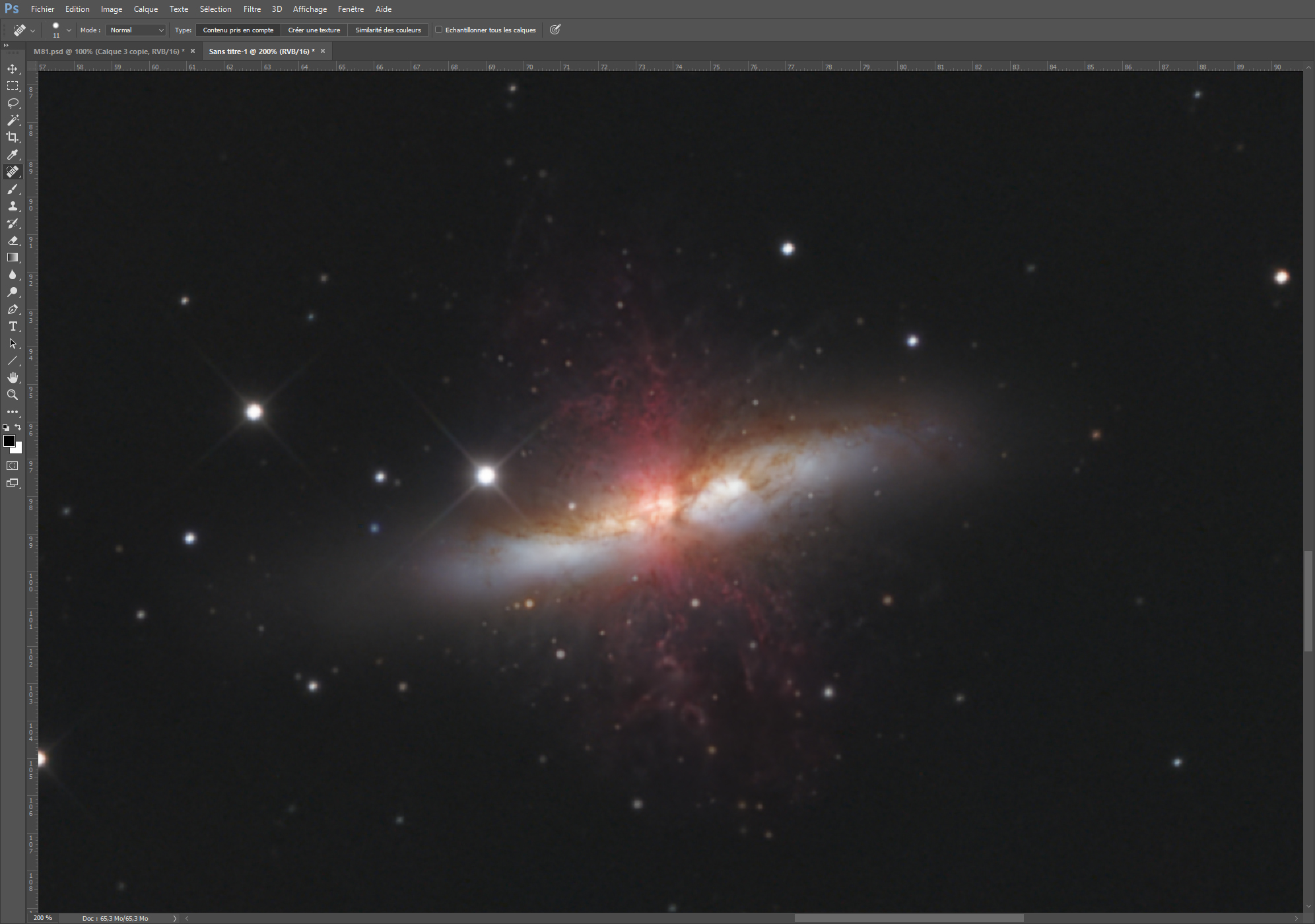The image size is (1315, 924).
Task: Enable Echantillonner tous les calques checkbox
Action: [x=438, y=30]
